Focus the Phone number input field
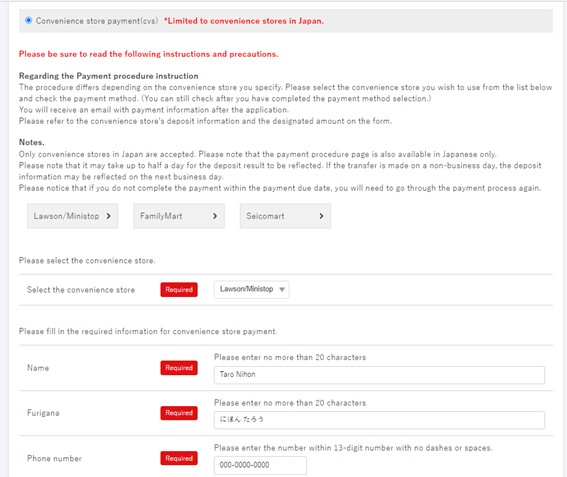The image size is (567, 477). coord(260,465)
